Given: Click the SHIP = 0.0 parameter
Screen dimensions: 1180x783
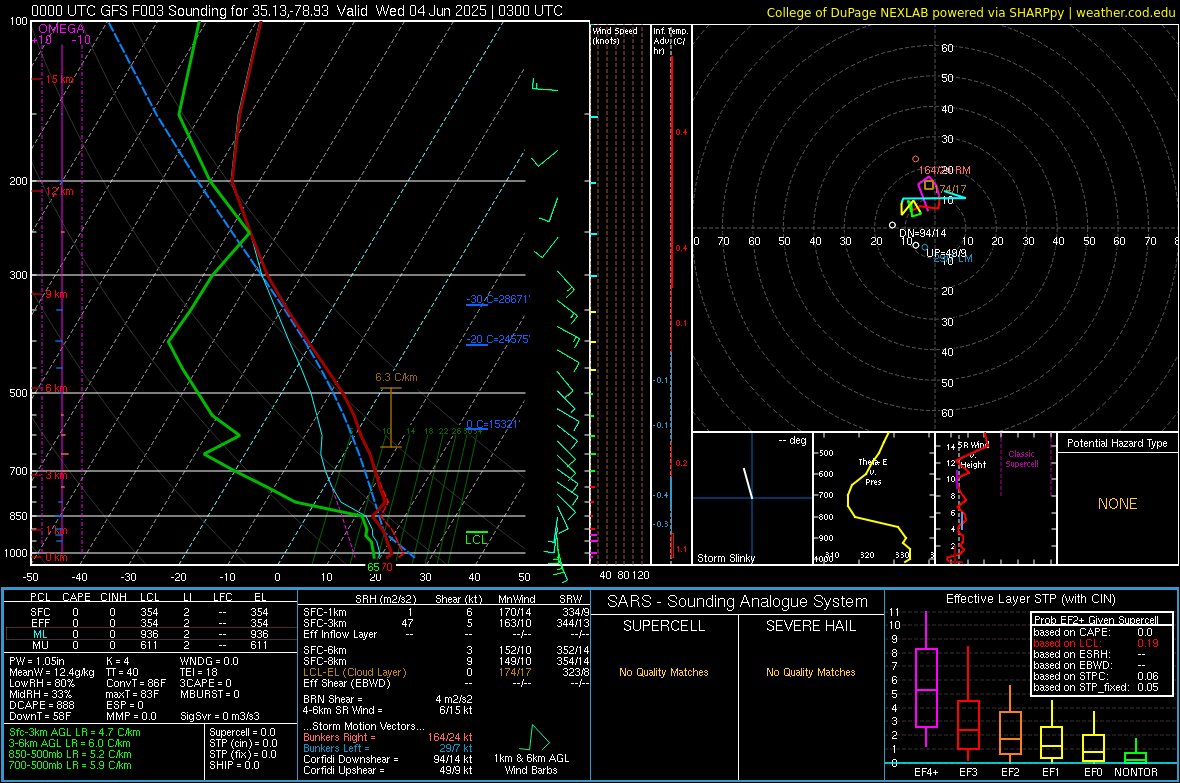Looking at the screenshot, I should coord(234,765).
